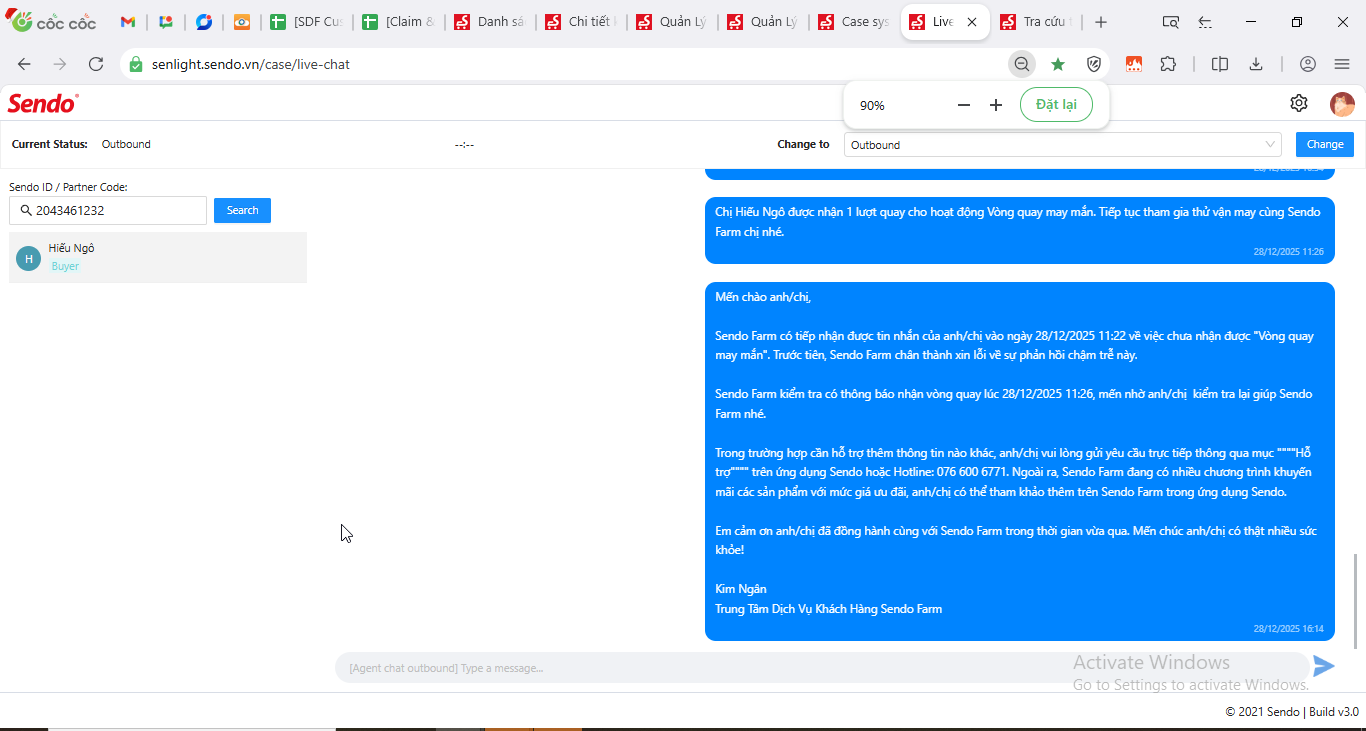Click the 28/12/2025 11:26 timestamp
The image size is (1366, 731).
pos(1288,252)
